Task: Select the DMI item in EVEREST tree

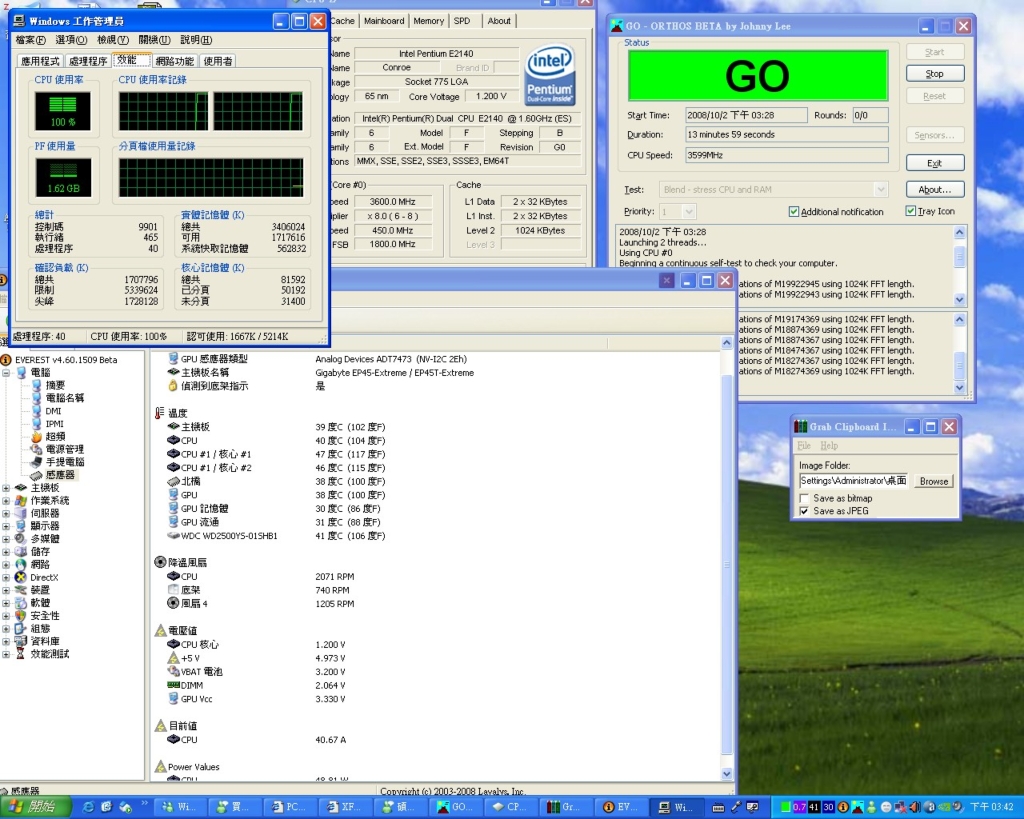Action: [54, 411]
